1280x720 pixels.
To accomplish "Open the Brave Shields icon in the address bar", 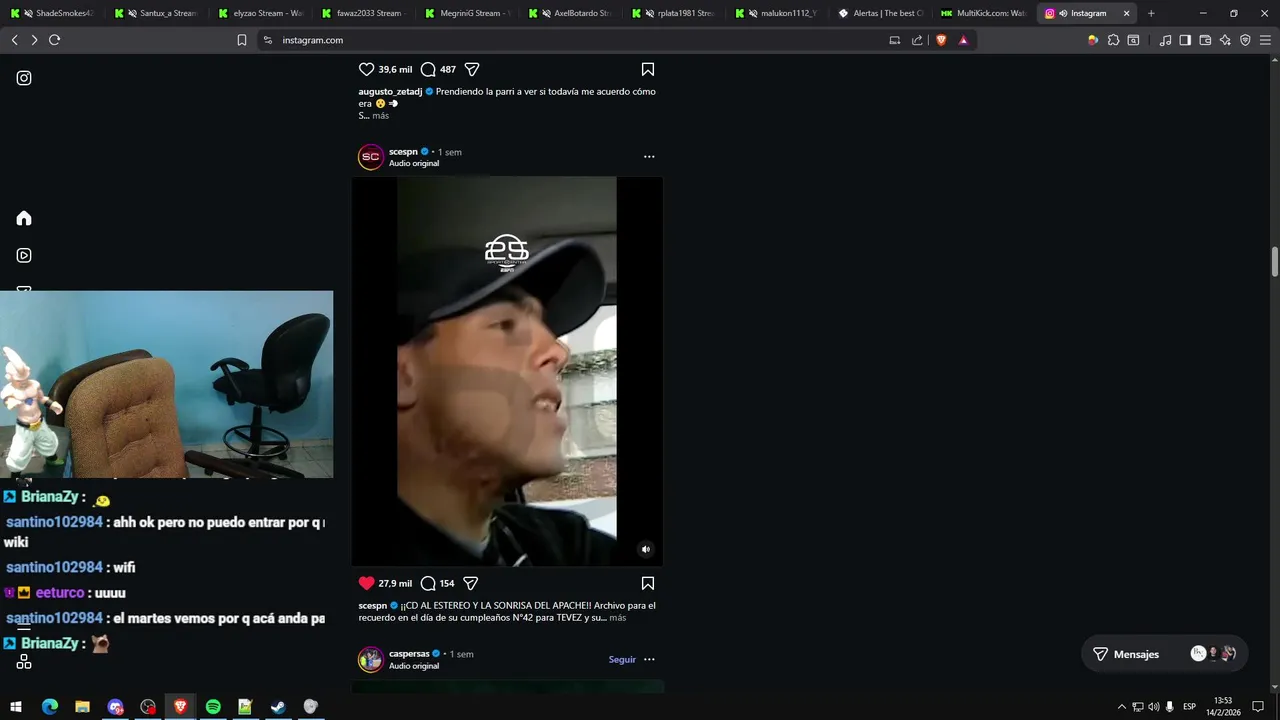I will click(941, 40).
